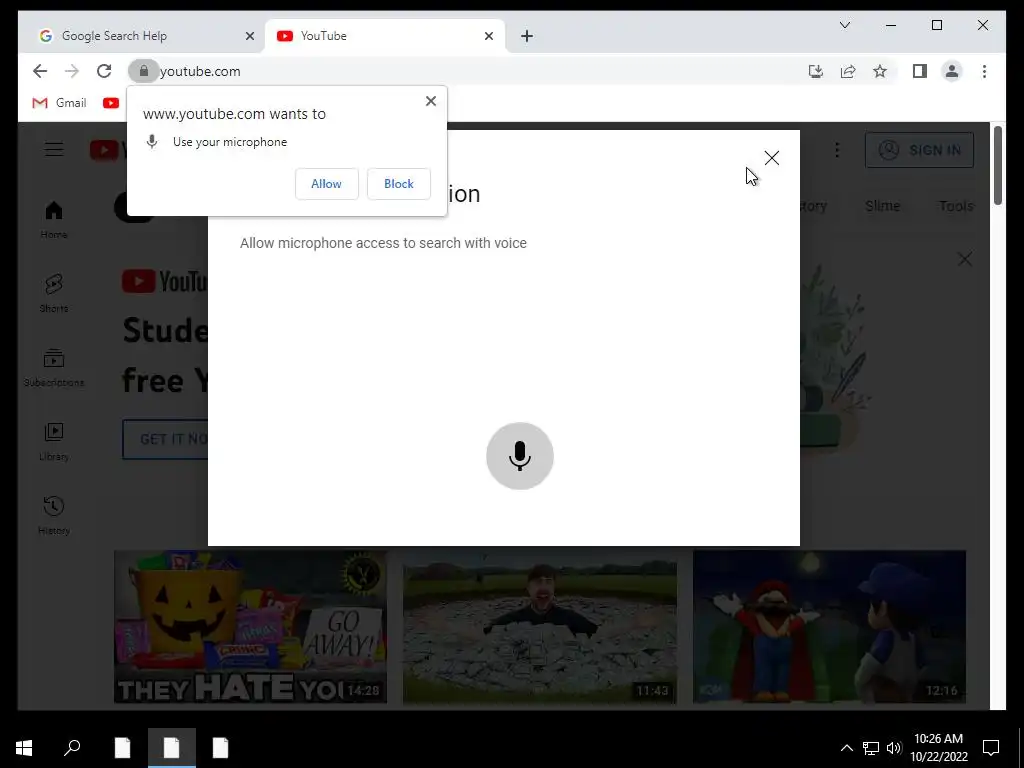1024x768 pixels.
Task: Open a new browser tab
Action: click(x=527, y=36)
